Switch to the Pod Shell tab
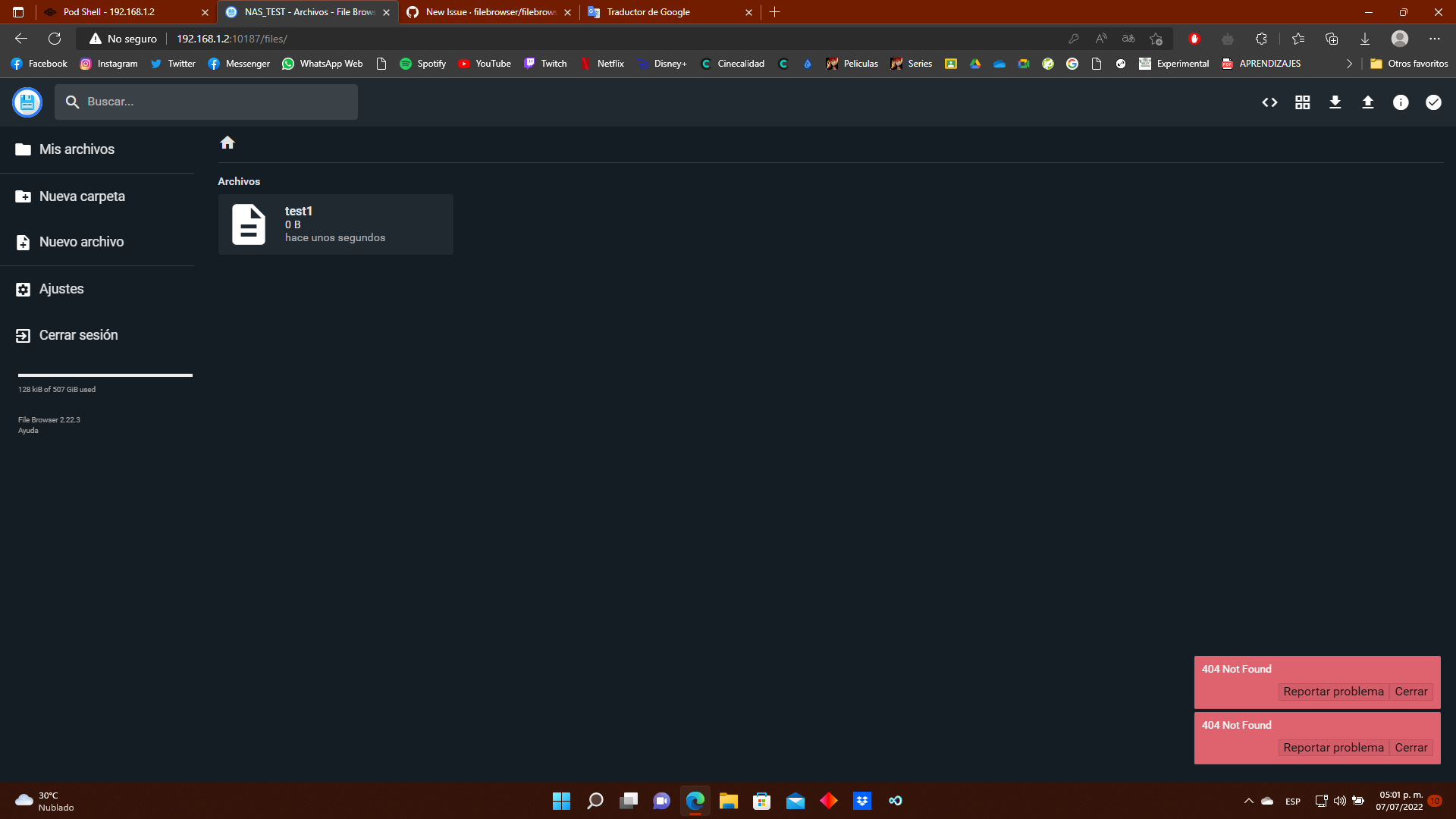Viewport: 1456px width, 819px height. [110, 12]
